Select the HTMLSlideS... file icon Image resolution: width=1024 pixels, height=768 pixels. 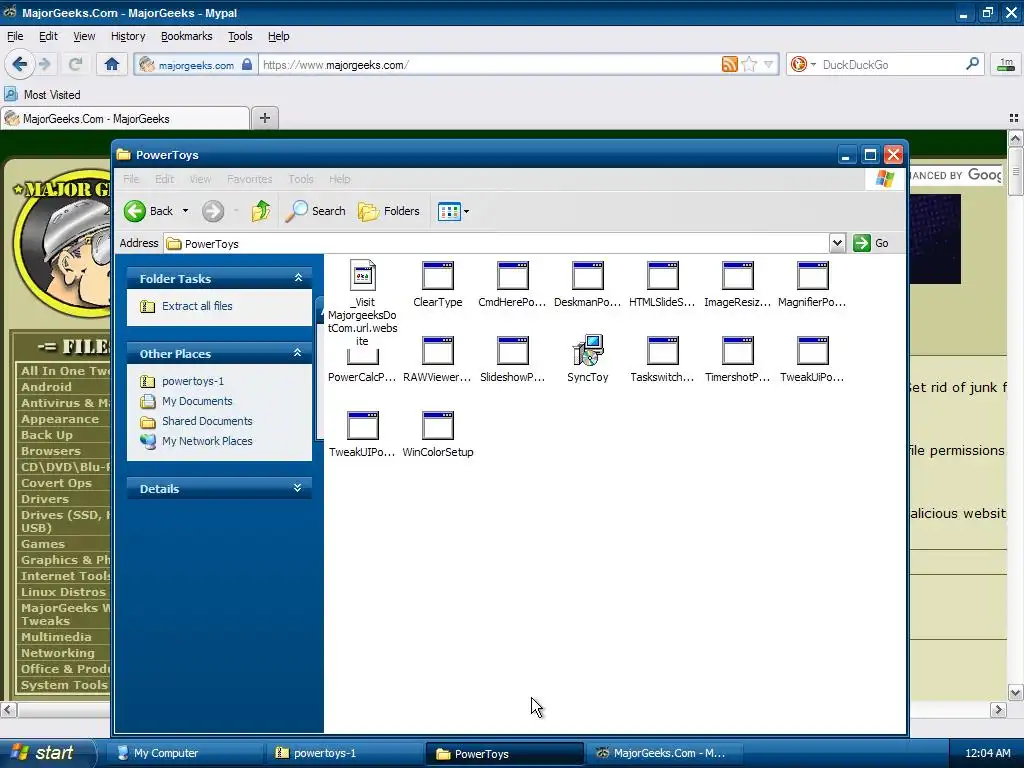click(663, 276)
